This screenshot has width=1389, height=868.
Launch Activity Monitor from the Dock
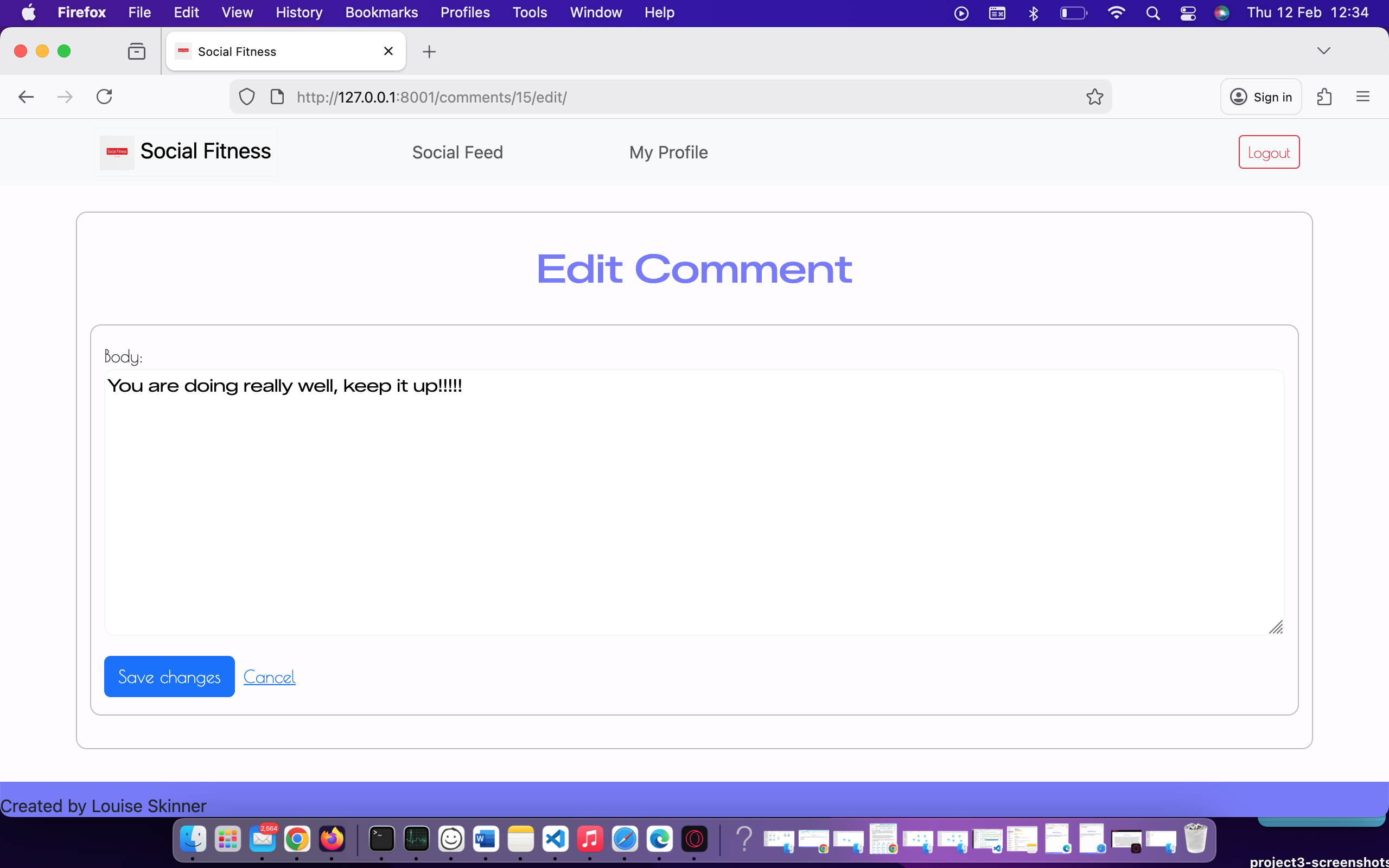416,839
